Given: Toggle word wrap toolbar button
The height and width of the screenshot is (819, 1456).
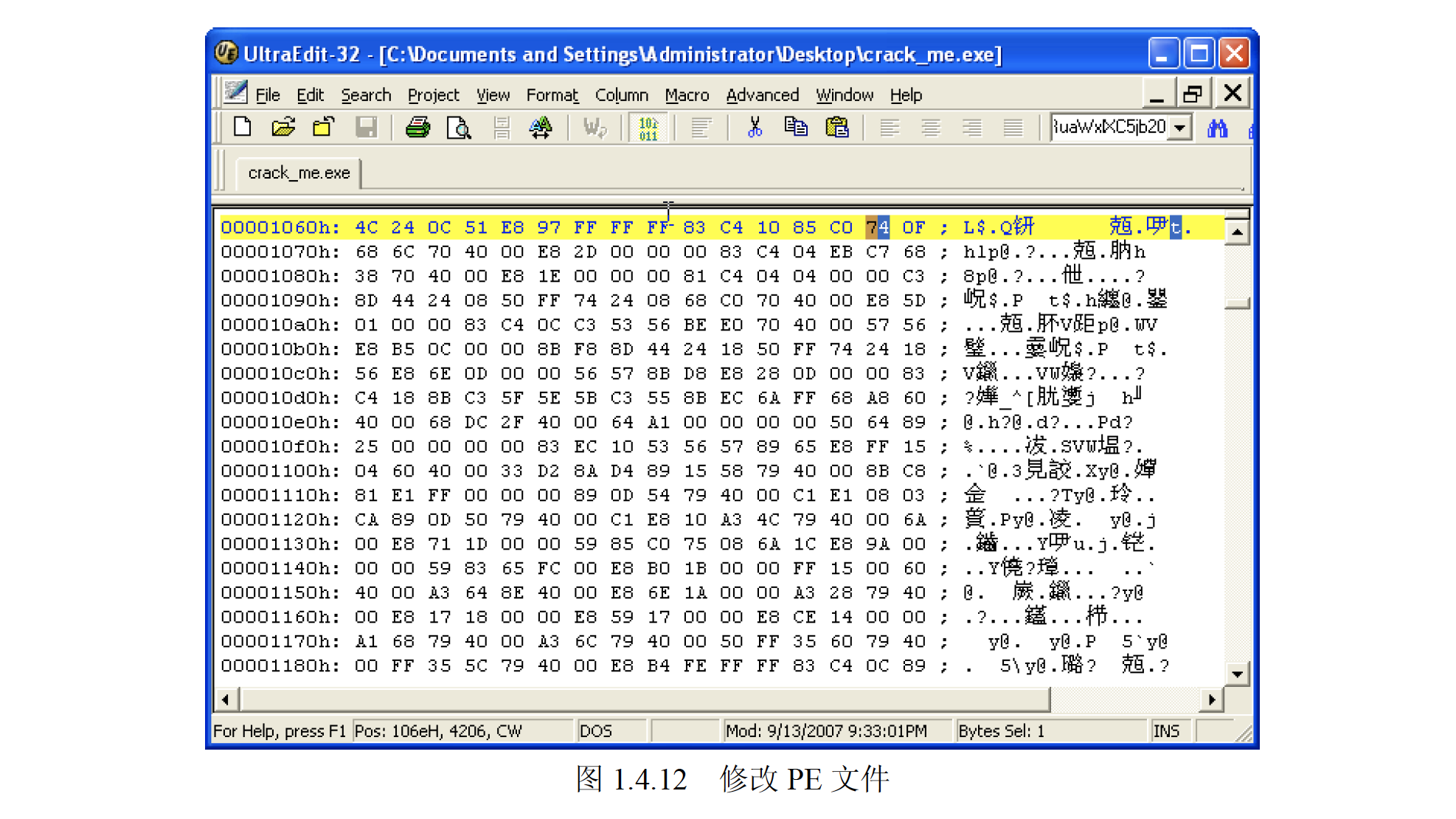Looking at the screenshot, I should 594,128.
